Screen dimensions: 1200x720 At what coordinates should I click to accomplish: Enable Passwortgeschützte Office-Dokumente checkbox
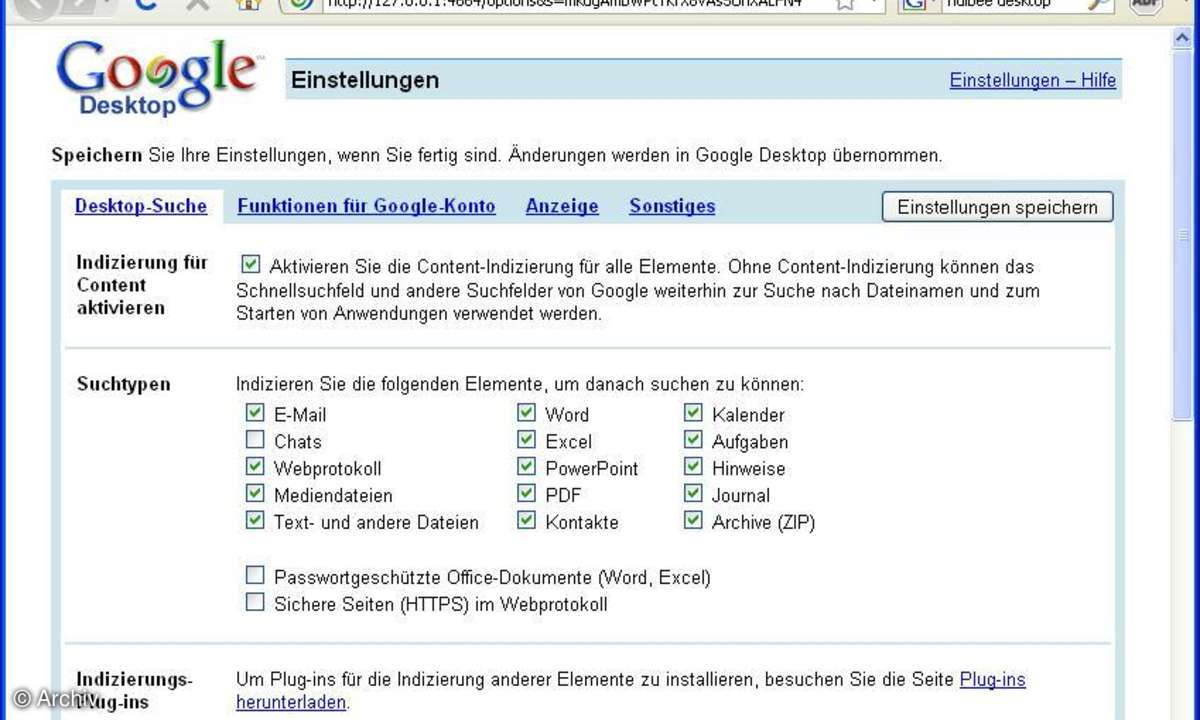(255, 576)
